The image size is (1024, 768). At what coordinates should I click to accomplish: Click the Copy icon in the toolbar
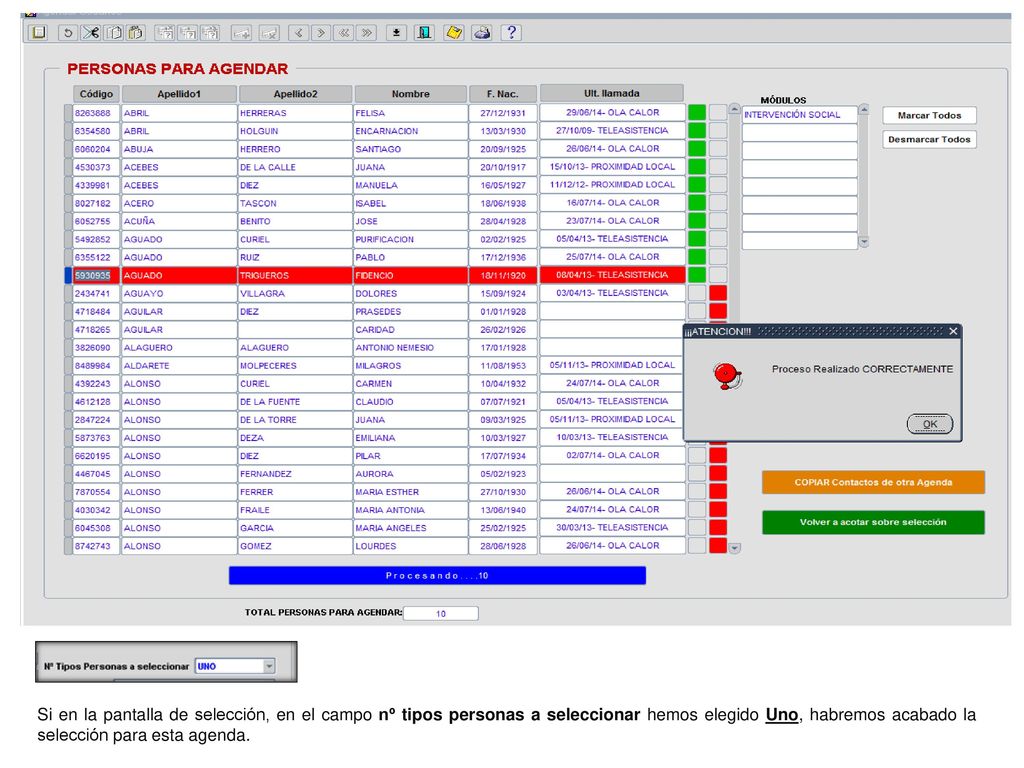[x=114, y=32]
